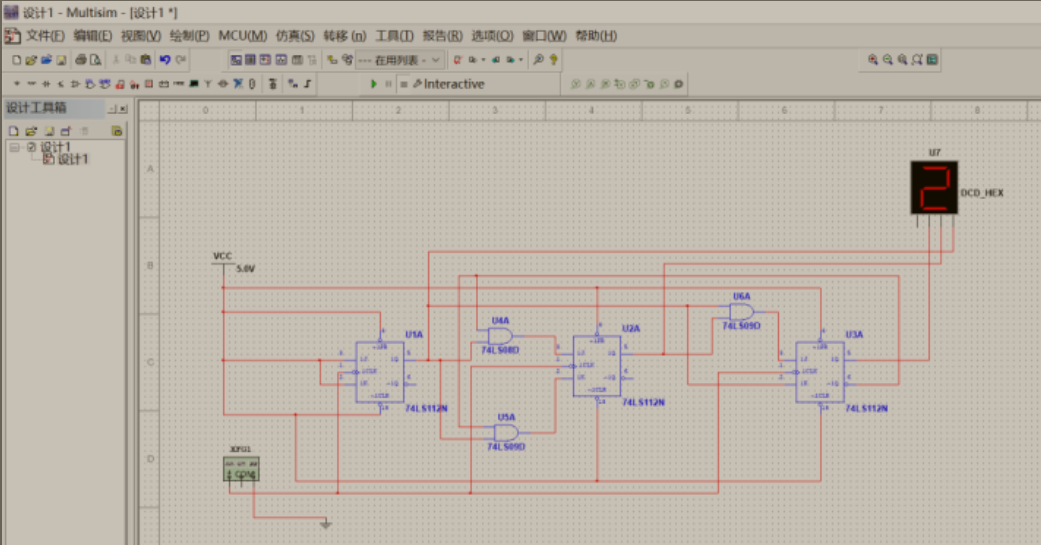The height and width of the screenshot is (545, 1041).
Task: Select the 设计1 project root in the tree
Action: coord(55,147)
